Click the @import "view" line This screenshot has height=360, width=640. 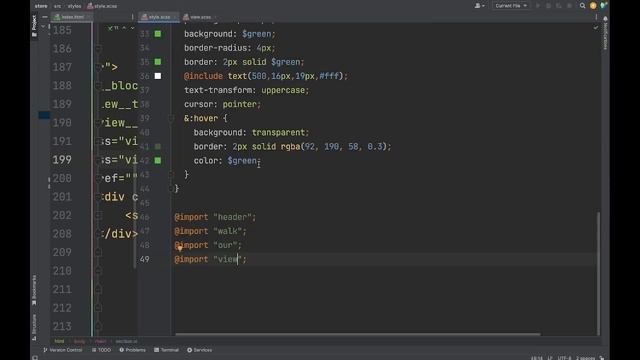point(211,259)
